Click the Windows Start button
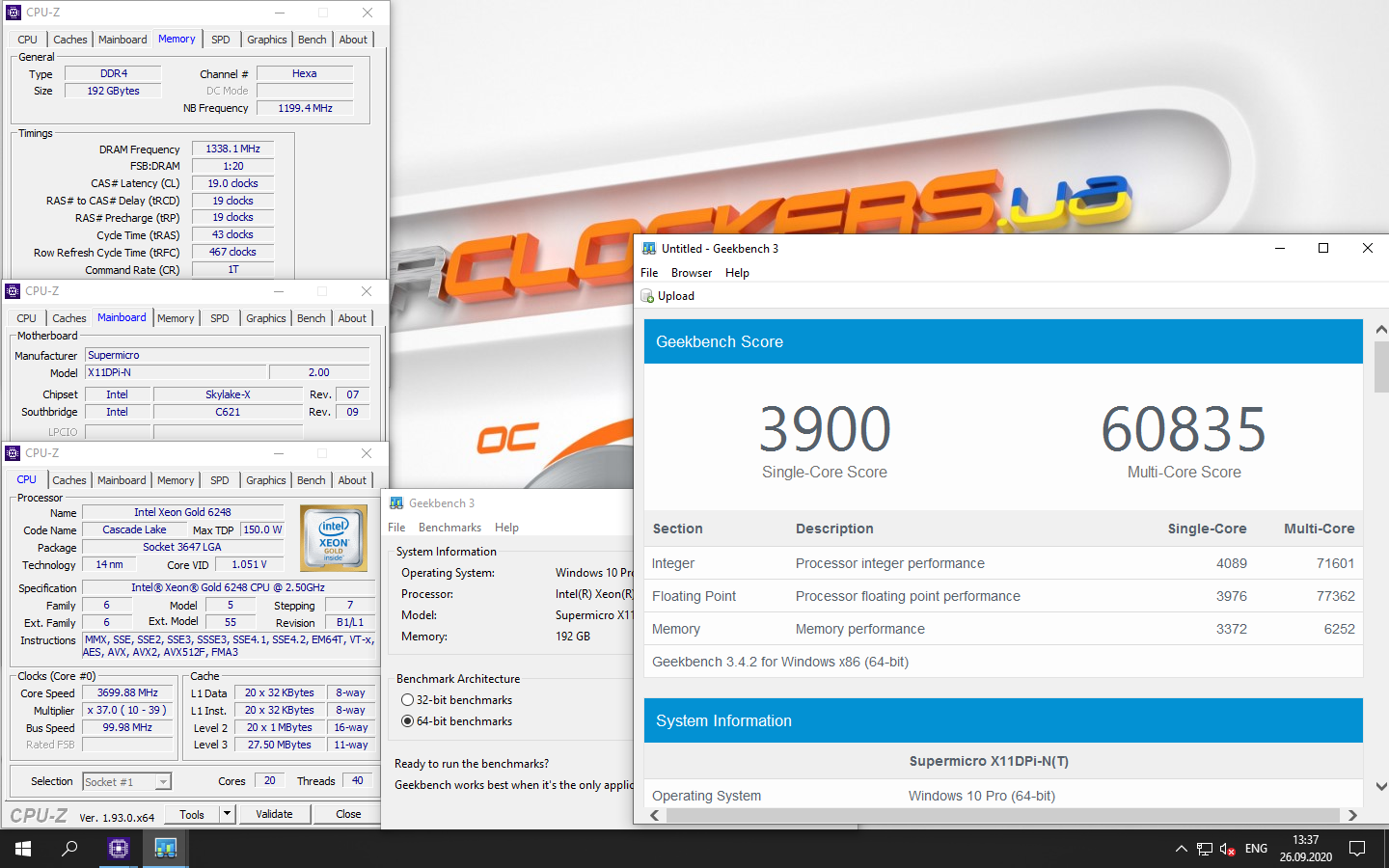The height and width of the screenshot is (868, 1389). (23, 849)
